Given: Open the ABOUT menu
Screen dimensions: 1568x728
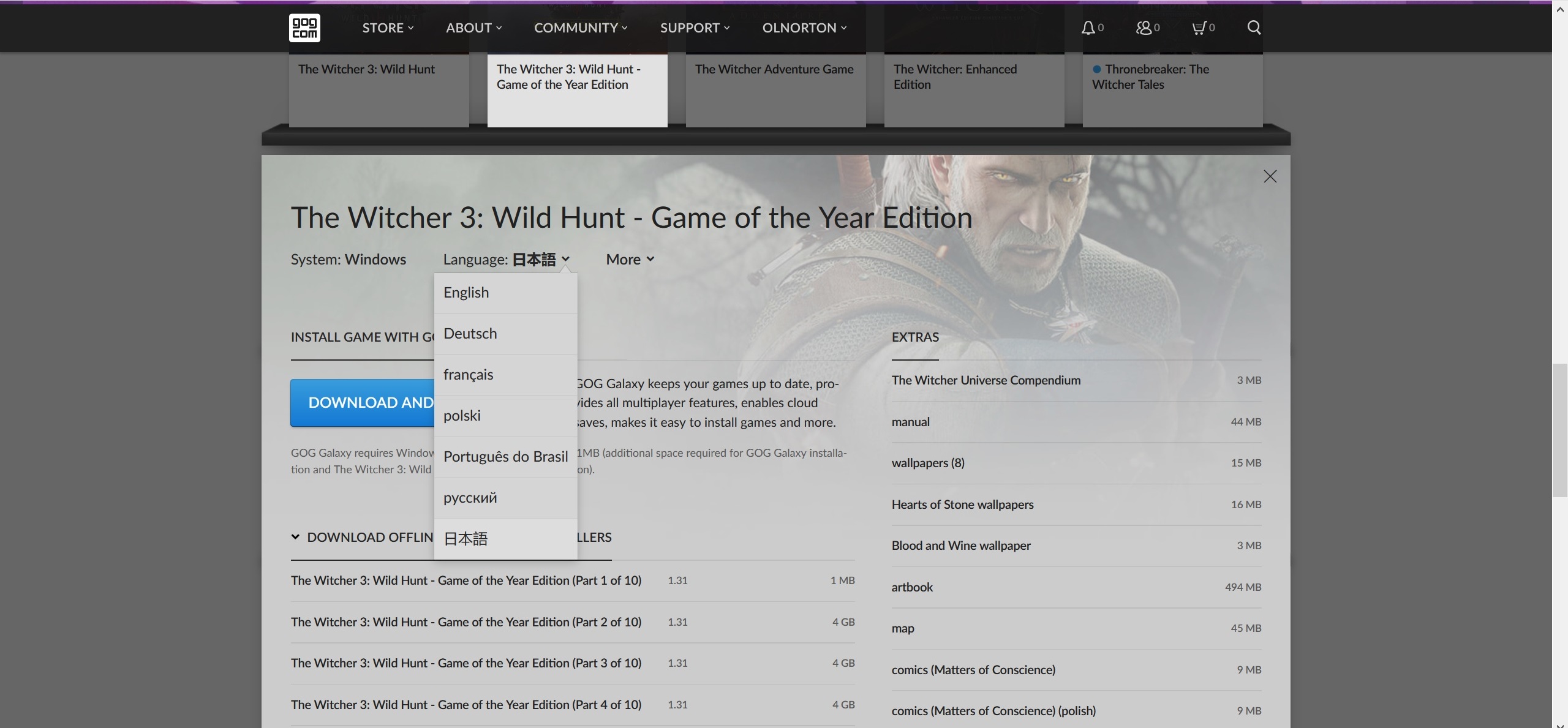Looking at the screenshot, I should point(473,28).
